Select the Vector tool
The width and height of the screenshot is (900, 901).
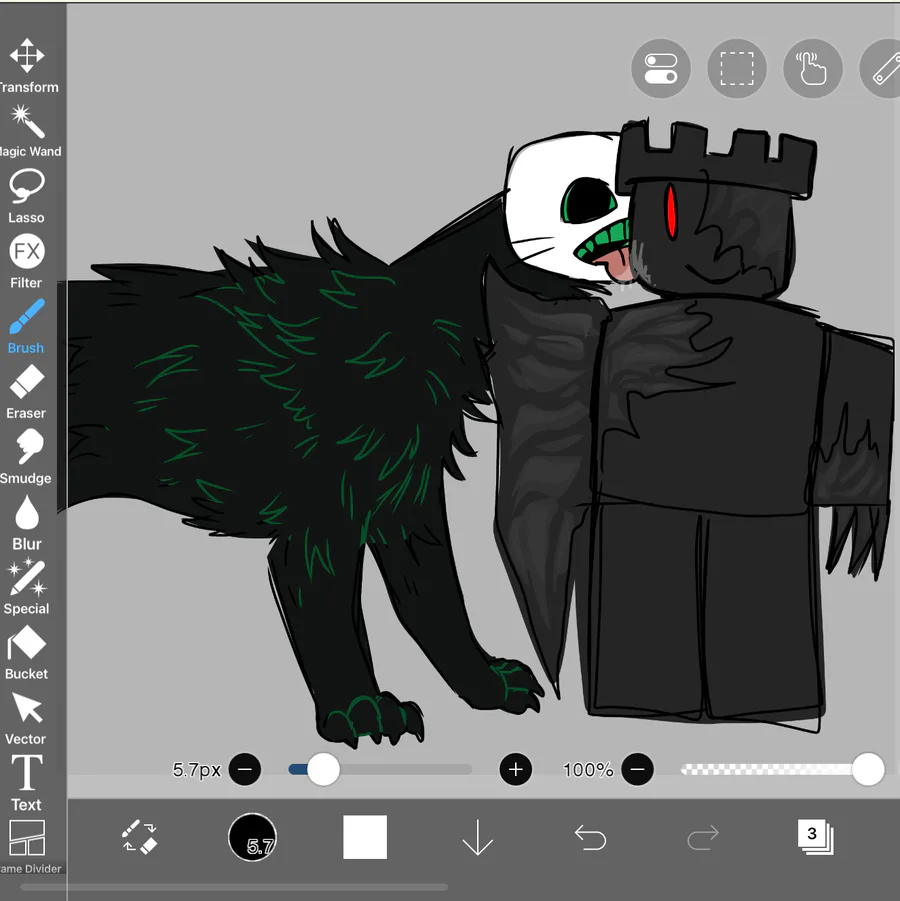(x=26, y=718)
